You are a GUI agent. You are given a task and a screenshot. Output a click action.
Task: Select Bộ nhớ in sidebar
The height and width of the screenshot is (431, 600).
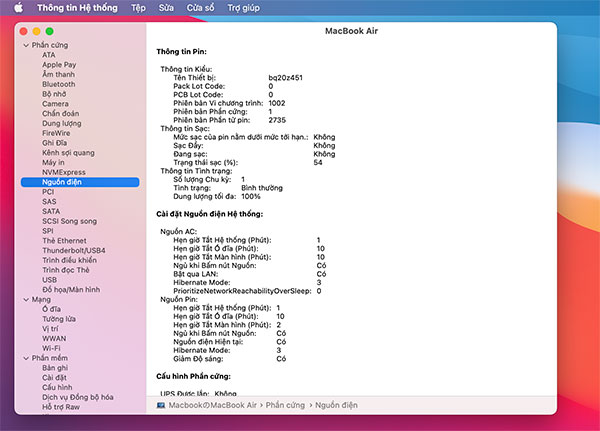pyautogui.click(x=54, y=94)
